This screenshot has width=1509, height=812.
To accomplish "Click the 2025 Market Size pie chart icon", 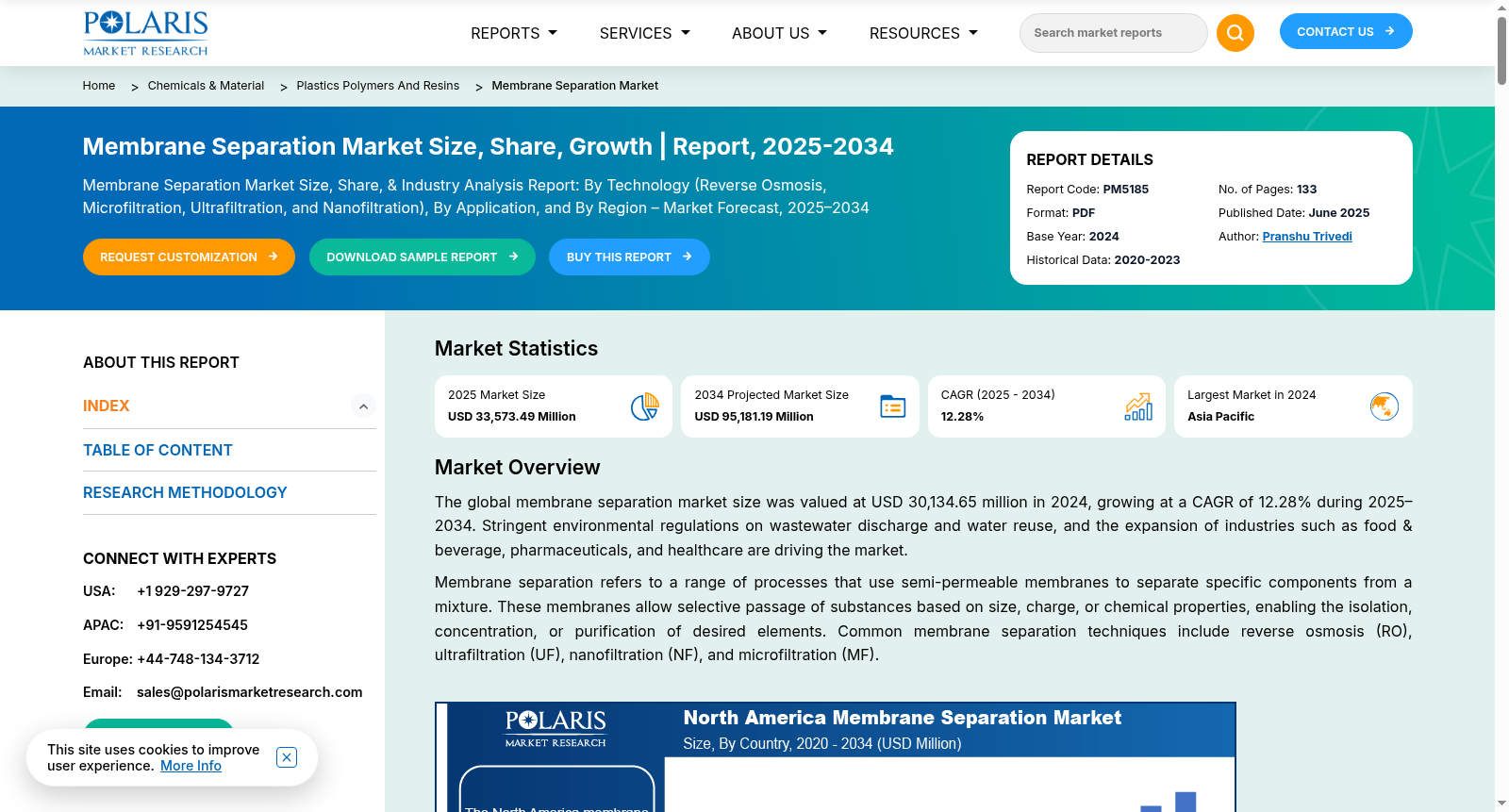I will [645, 406].
